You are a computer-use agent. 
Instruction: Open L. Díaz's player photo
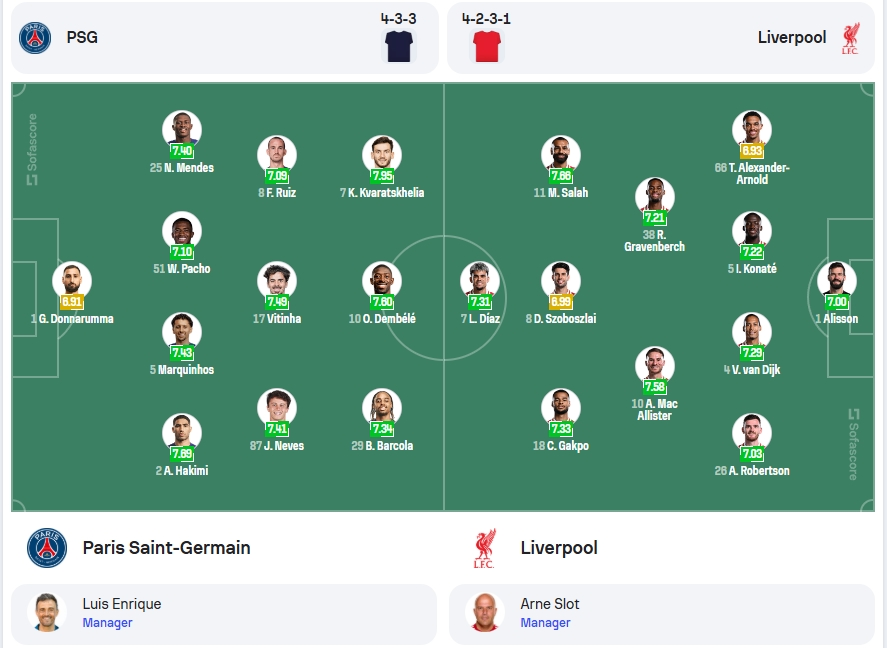(480, 281)
